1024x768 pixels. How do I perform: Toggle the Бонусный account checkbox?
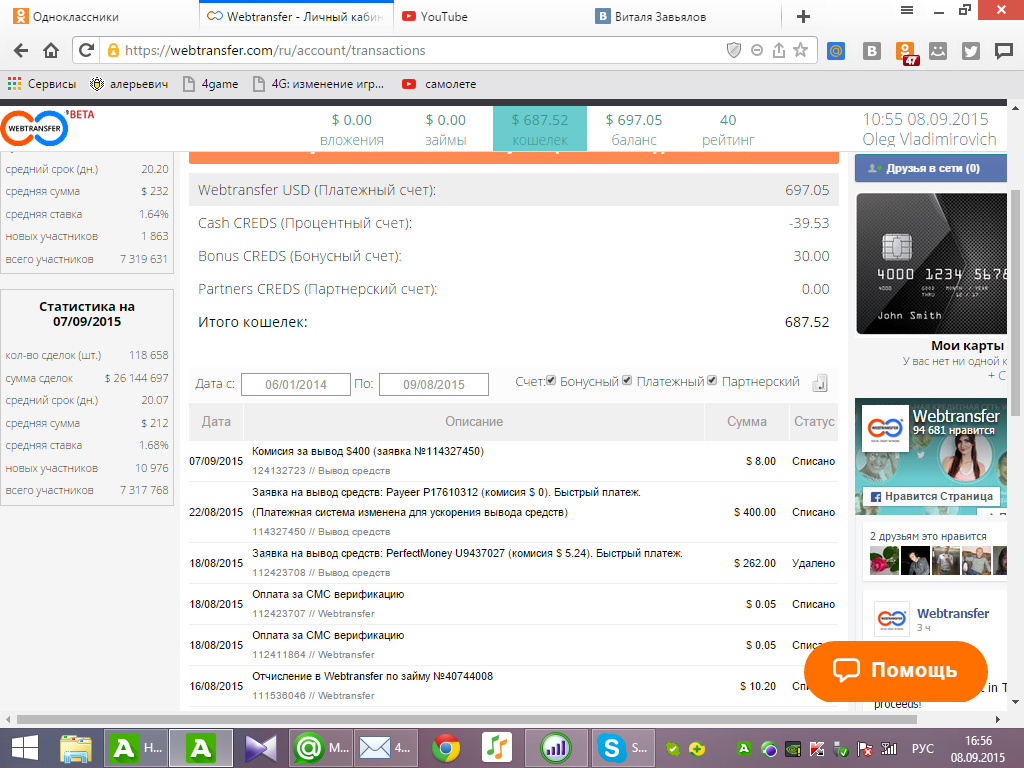click(551, 381)
